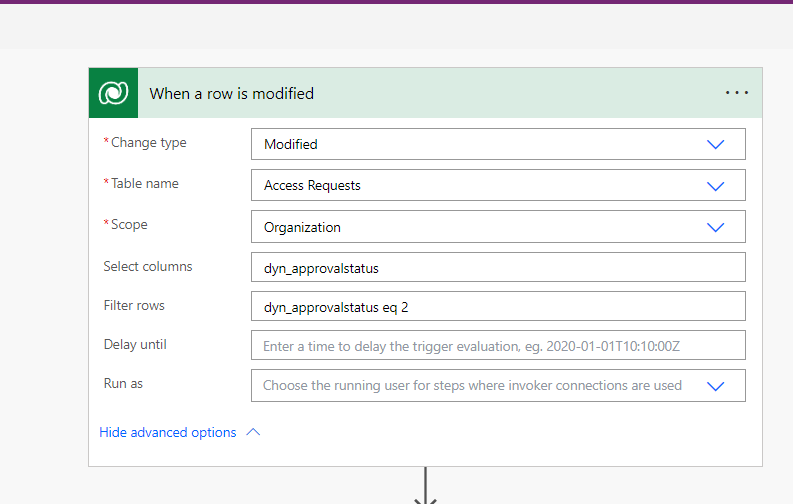
Task: Click the Delay until time input box
Action: point(497,346)
